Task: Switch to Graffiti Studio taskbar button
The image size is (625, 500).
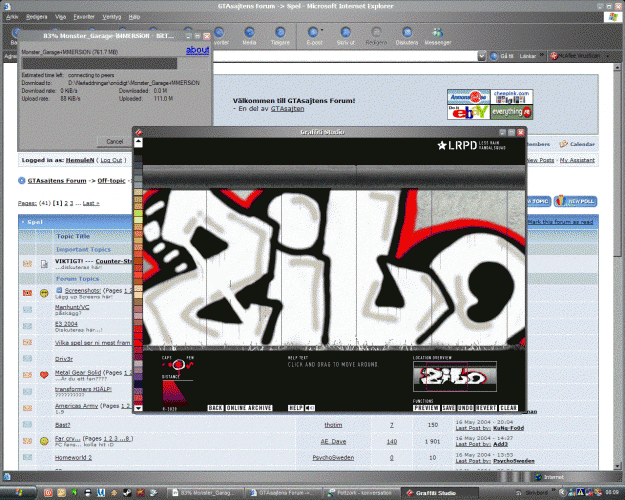Action: [x=434, y=492]
